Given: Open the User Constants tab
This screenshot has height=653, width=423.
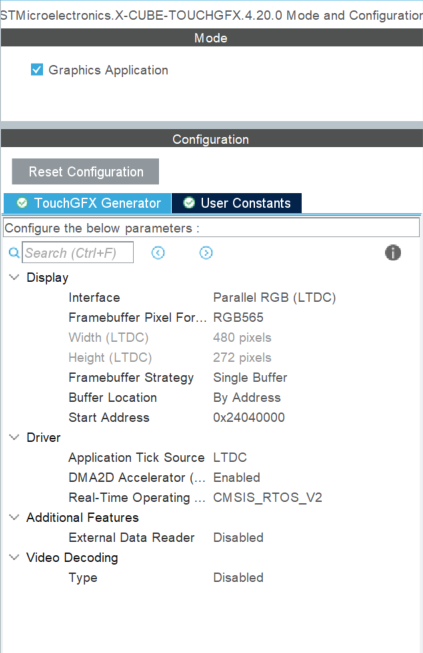Looking at the screenshot, I should coord(236,203).
